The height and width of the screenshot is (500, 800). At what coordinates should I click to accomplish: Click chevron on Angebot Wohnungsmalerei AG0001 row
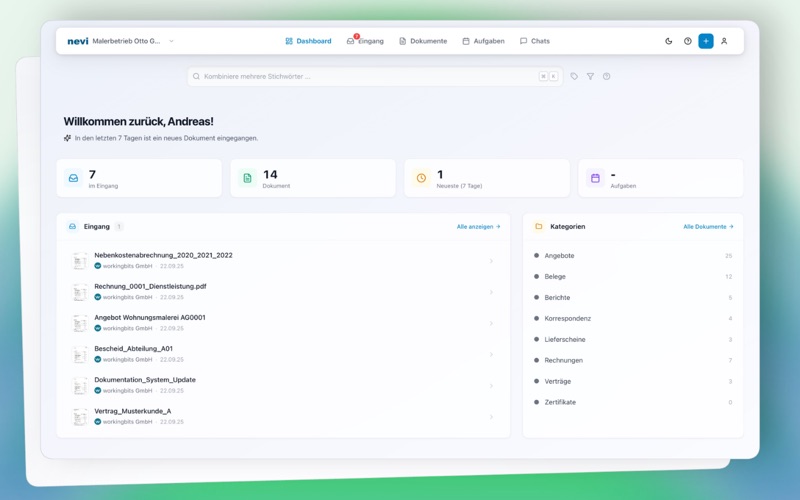click(x=491, y=323)
